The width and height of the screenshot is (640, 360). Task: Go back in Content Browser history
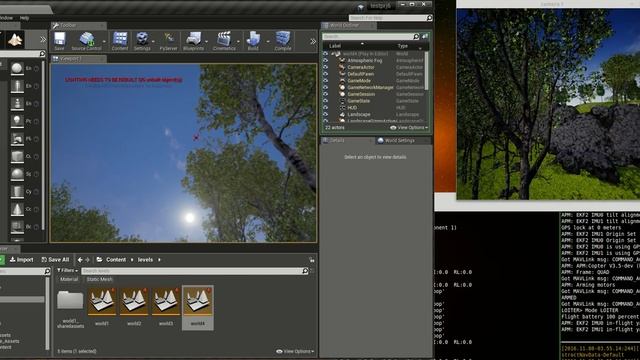pyautogui.click(x=80, y=260)
